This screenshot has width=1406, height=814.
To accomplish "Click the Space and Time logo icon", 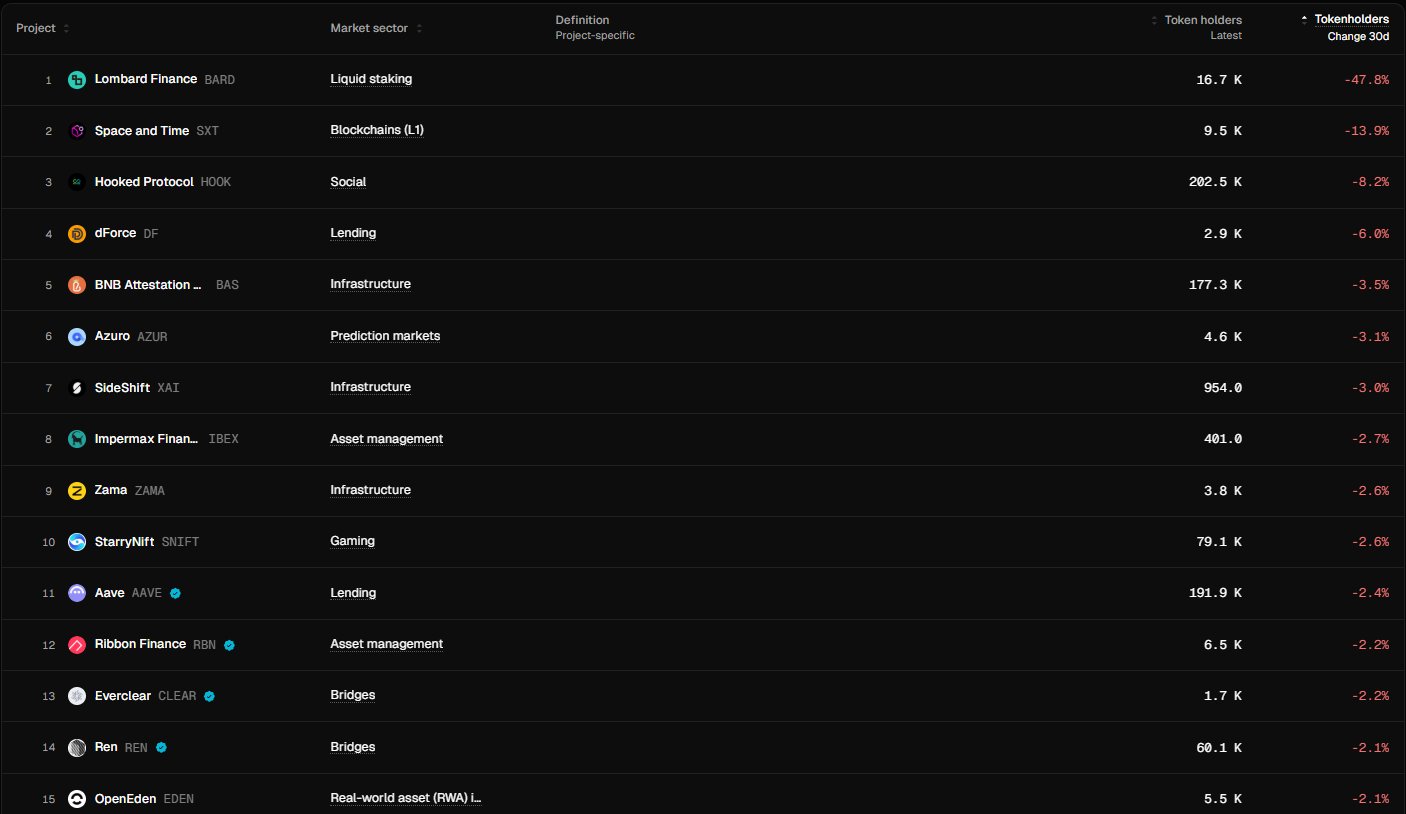I will [x=77, y=131].
